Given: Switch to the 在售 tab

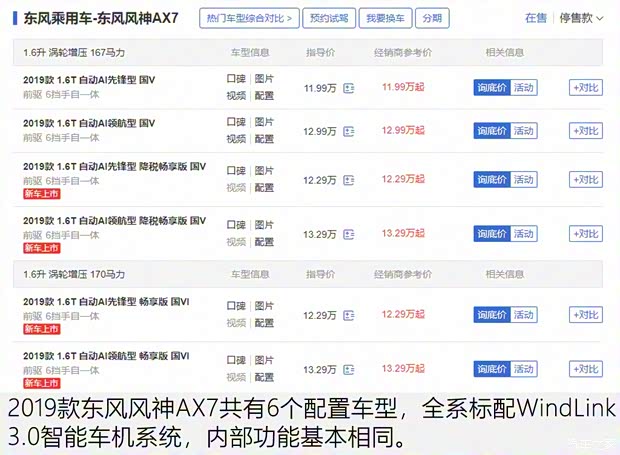Looking at the screenshot, I should pos(536,18).
